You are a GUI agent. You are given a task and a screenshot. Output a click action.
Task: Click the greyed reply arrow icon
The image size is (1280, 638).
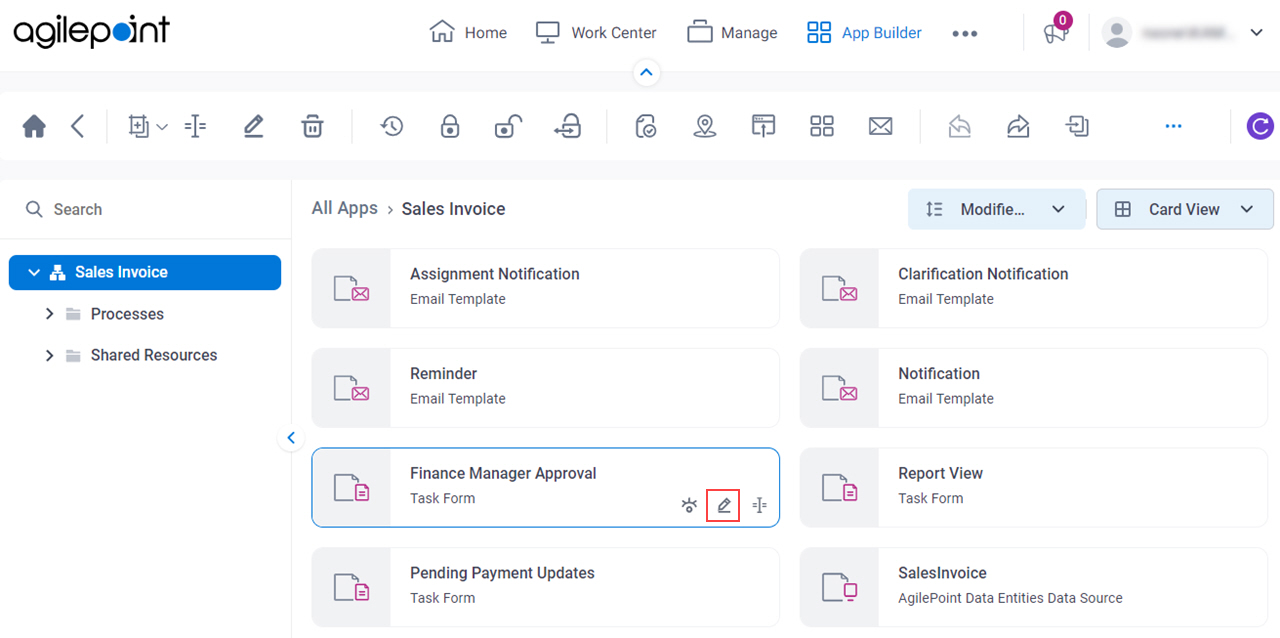pyautogui.click(x=960, y=126)
